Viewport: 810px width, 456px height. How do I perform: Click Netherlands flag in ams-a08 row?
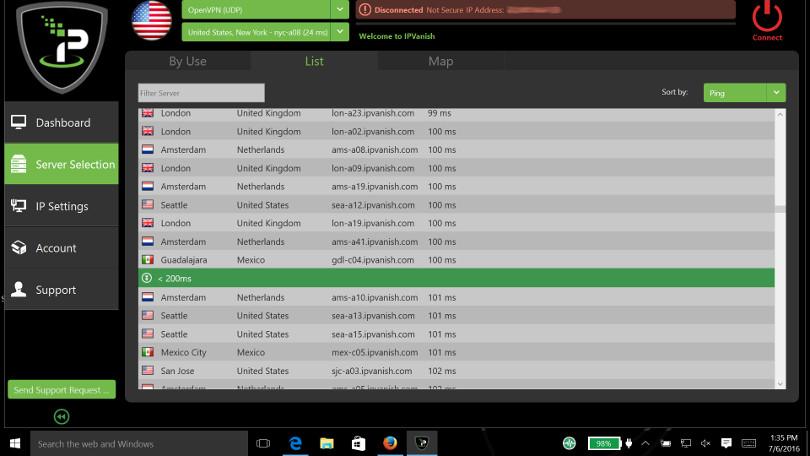click(148, 149)
